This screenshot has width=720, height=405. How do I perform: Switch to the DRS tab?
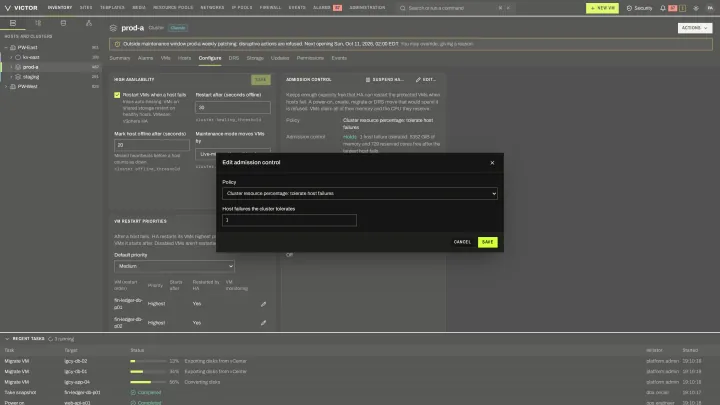[x=234, y=58]
